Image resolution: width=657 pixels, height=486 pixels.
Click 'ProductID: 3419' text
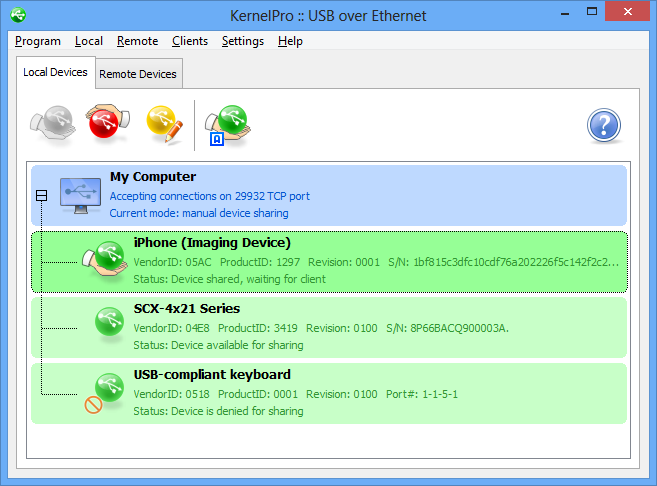click(258, 328)
